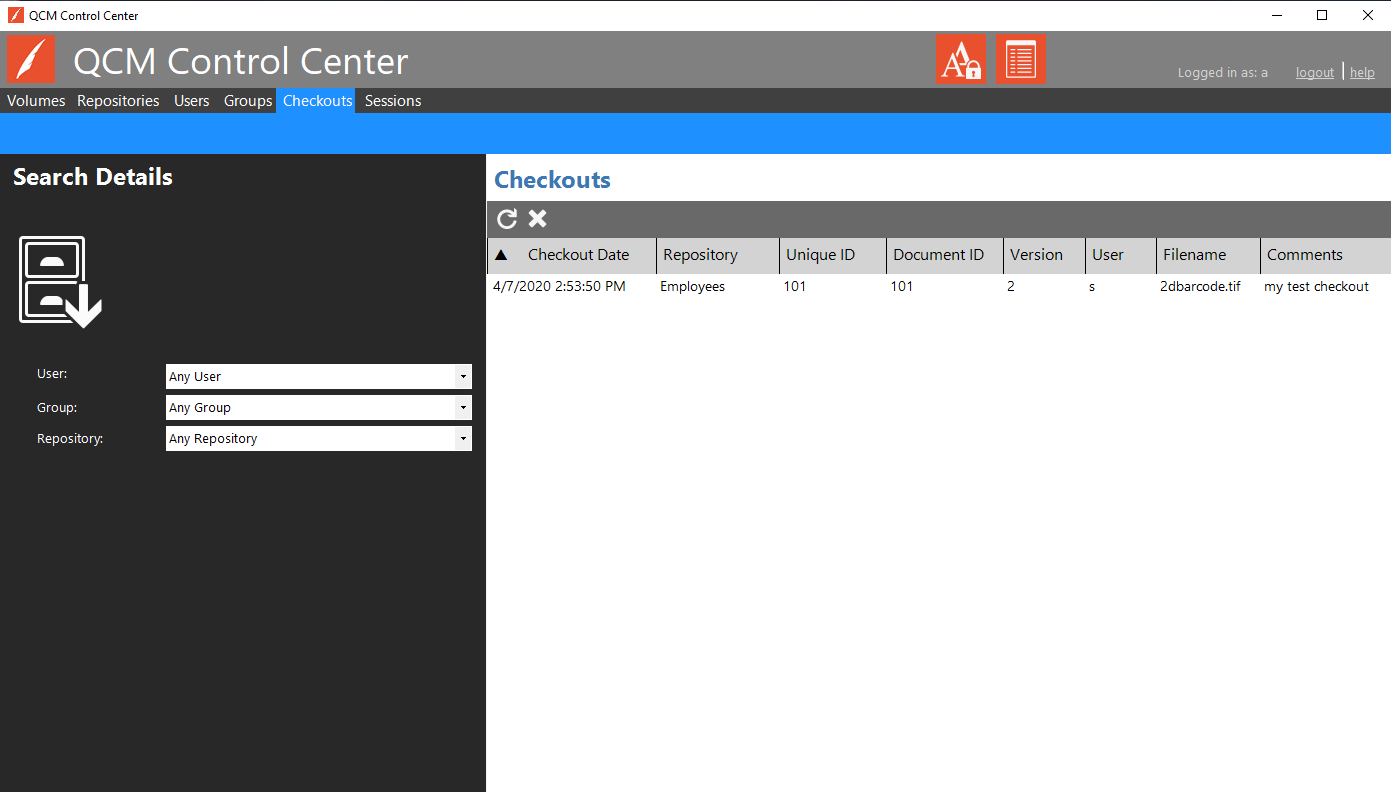The width and height of the screenshot is (1391, 792).
Task: Expand the User dropdown
Action: coord(462,377)
